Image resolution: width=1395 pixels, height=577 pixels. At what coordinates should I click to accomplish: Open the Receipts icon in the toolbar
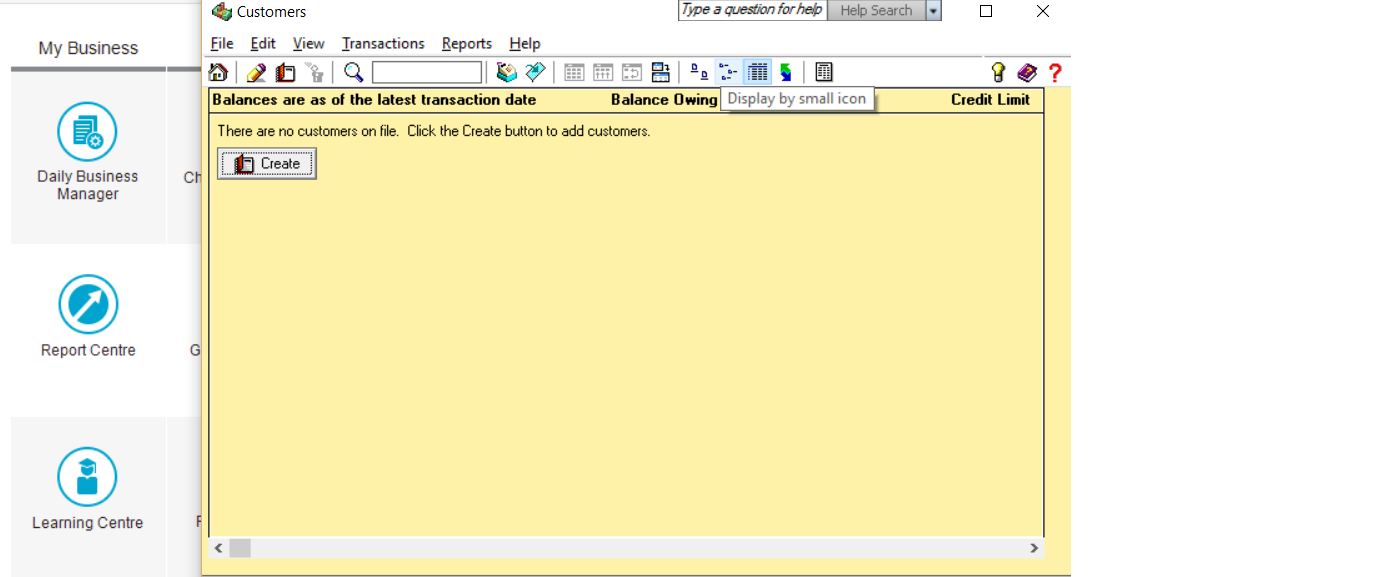pyautogui.click(x=536, y=72)
